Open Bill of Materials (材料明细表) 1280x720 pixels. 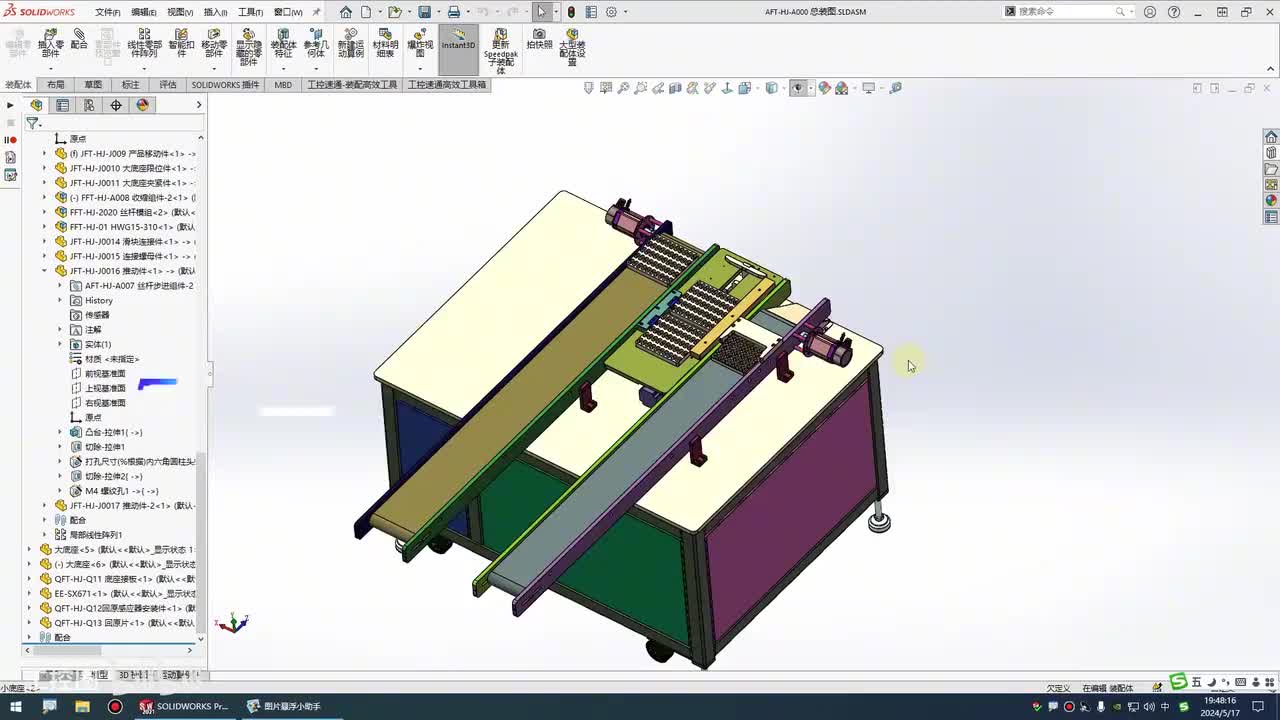(385, 44)
